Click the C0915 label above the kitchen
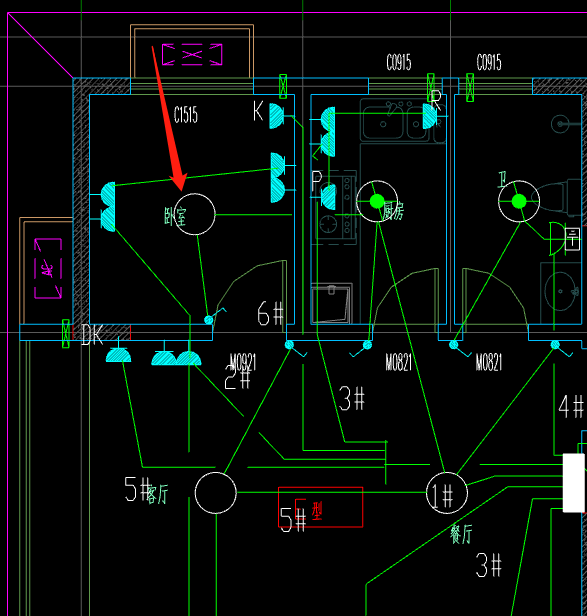Screen dimensions: 587x616 pos(399,62)
